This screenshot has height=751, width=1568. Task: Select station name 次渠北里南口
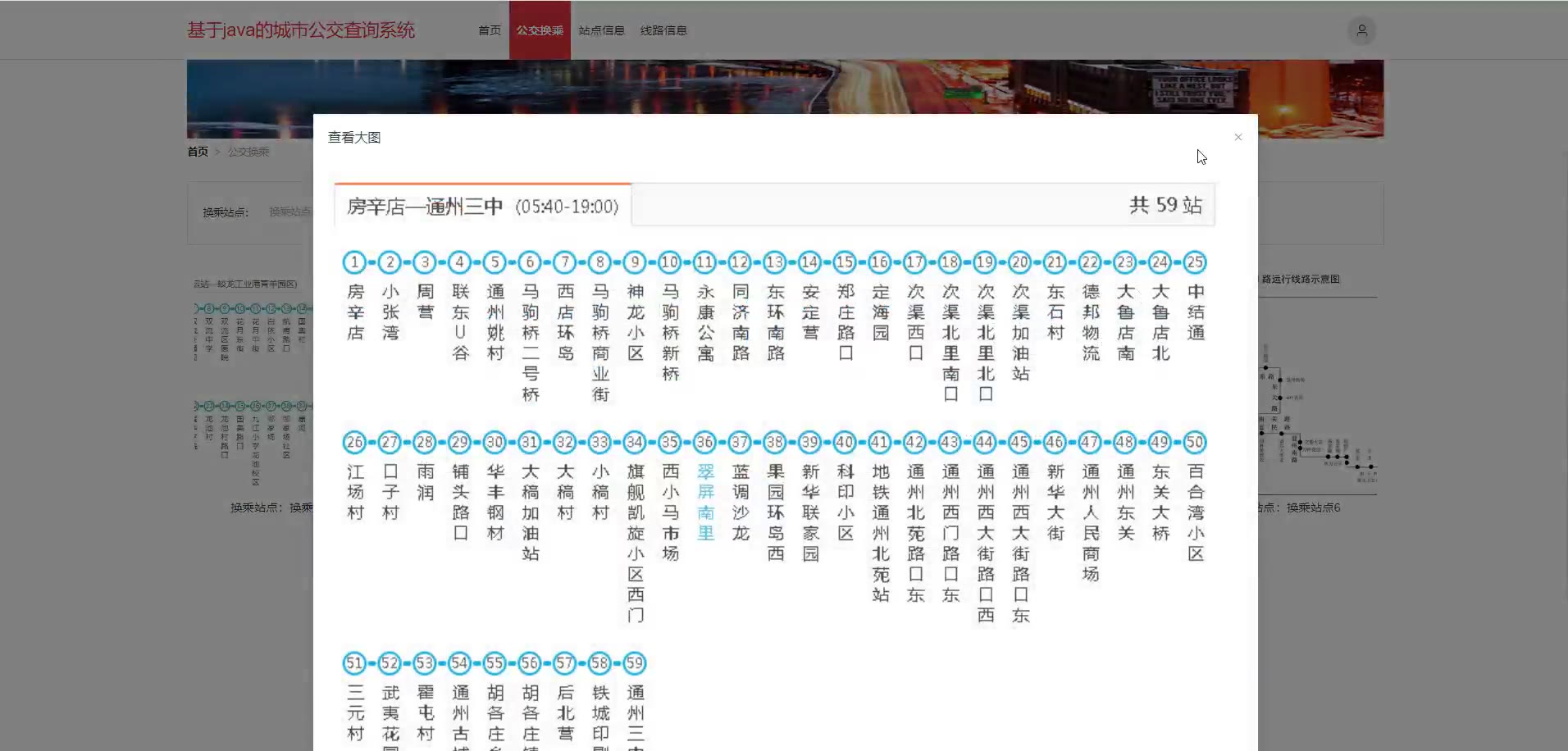click(950, 343)
